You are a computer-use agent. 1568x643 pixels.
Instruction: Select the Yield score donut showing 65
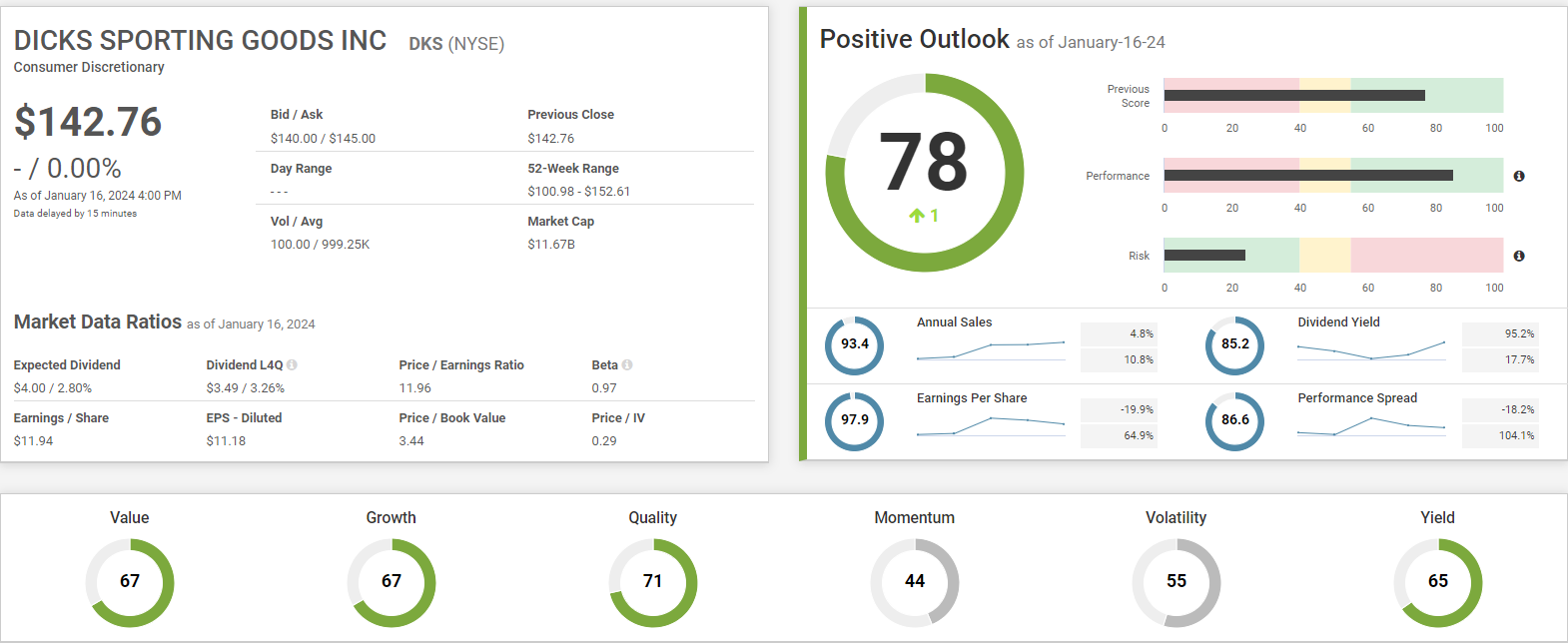coord(1438,583)
